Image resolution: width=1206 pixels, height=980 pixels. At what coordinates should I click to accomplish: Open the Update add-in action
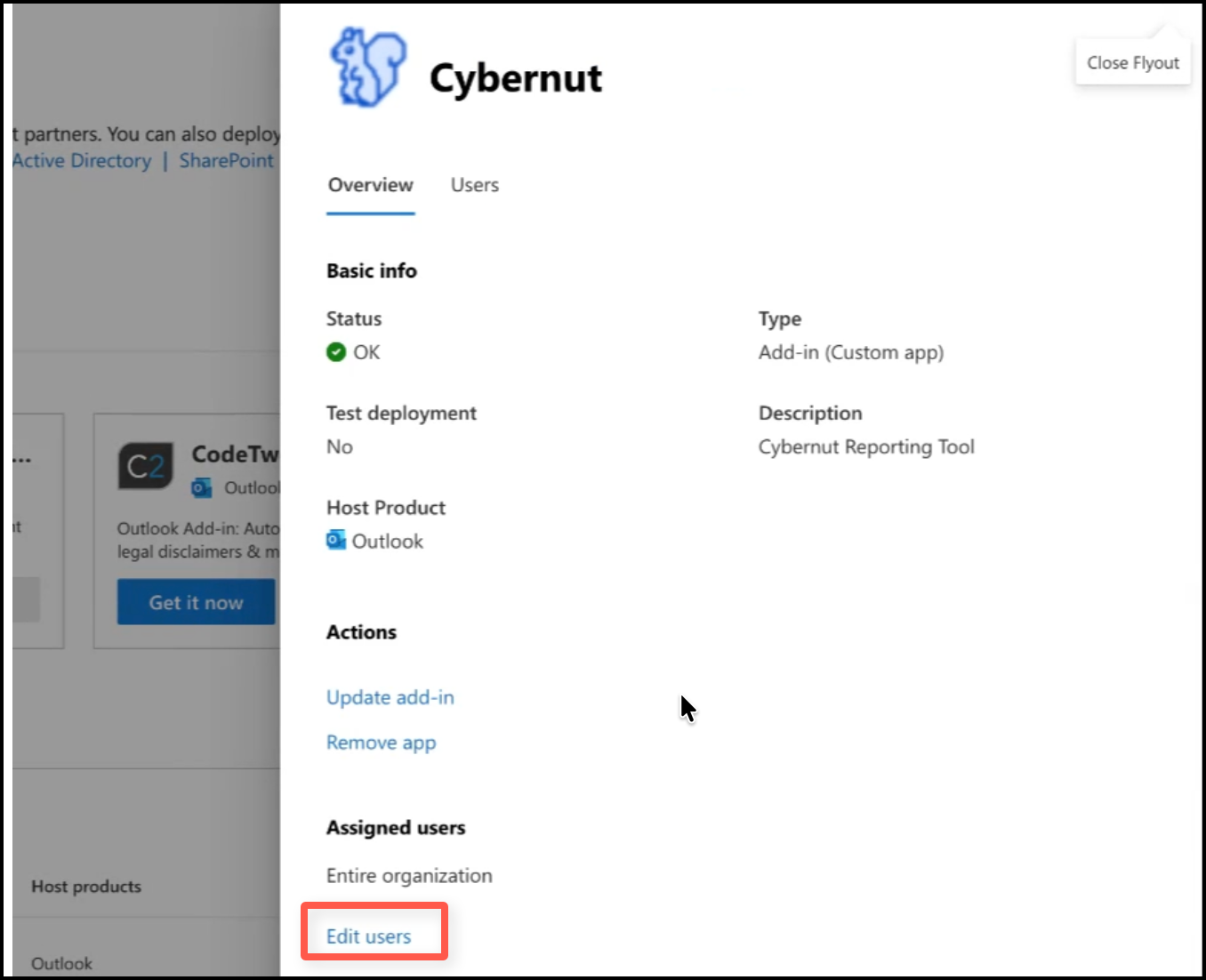point(390,697)
